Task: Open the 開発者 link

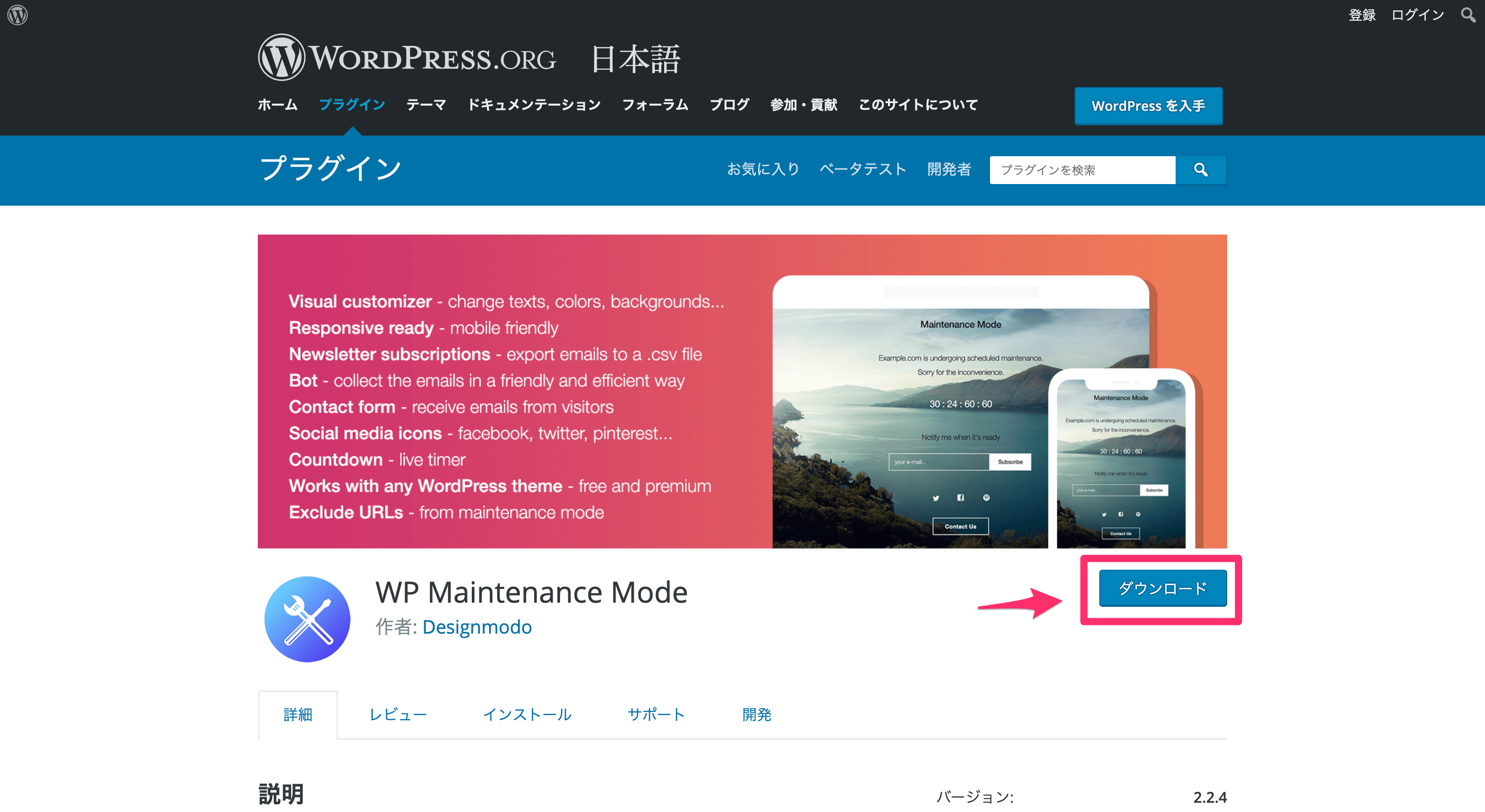Action: pyautogui.click(x=949, y=169)
